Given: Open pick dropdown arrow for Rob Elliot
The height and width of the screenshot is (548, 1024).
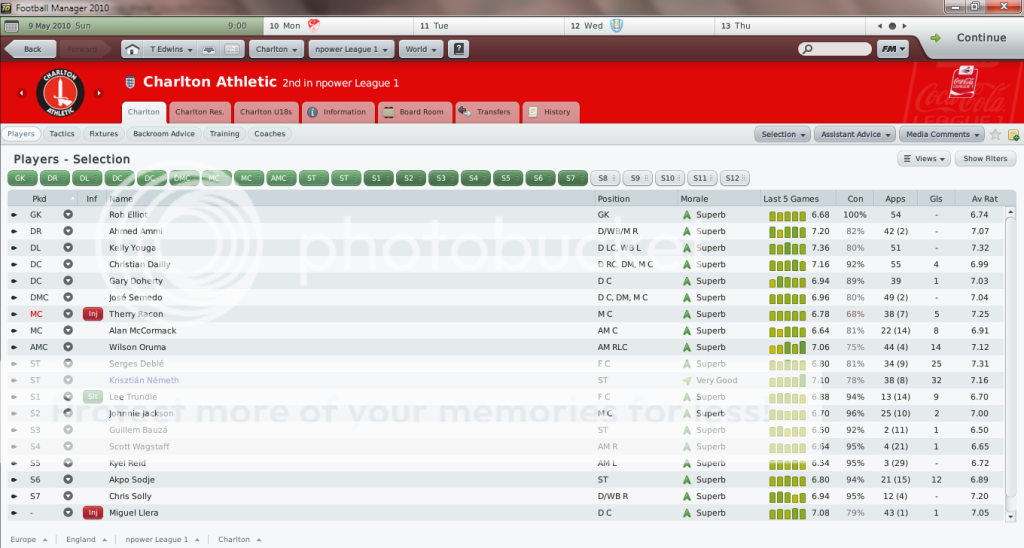Looking at the screenshot, I should point(68,214).
